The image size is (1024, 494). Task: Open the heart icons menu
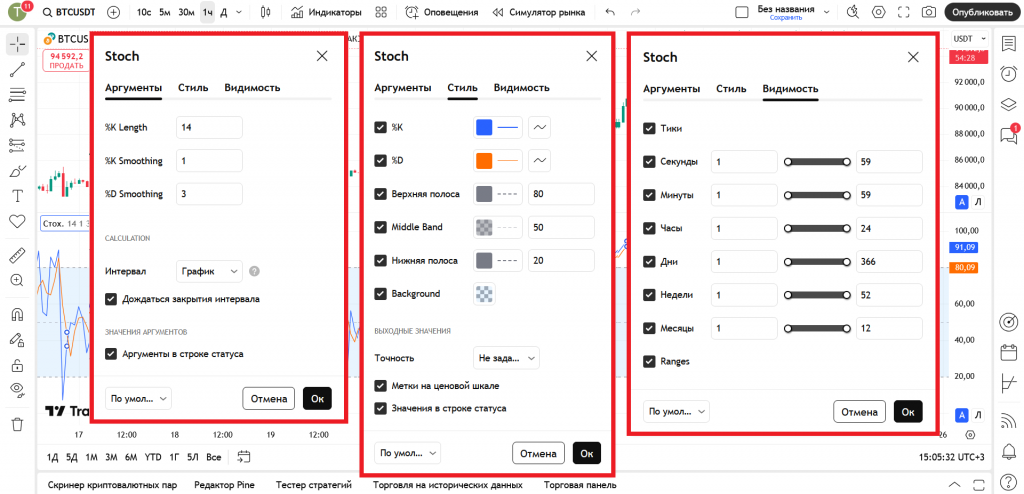(x=18, y=222)
